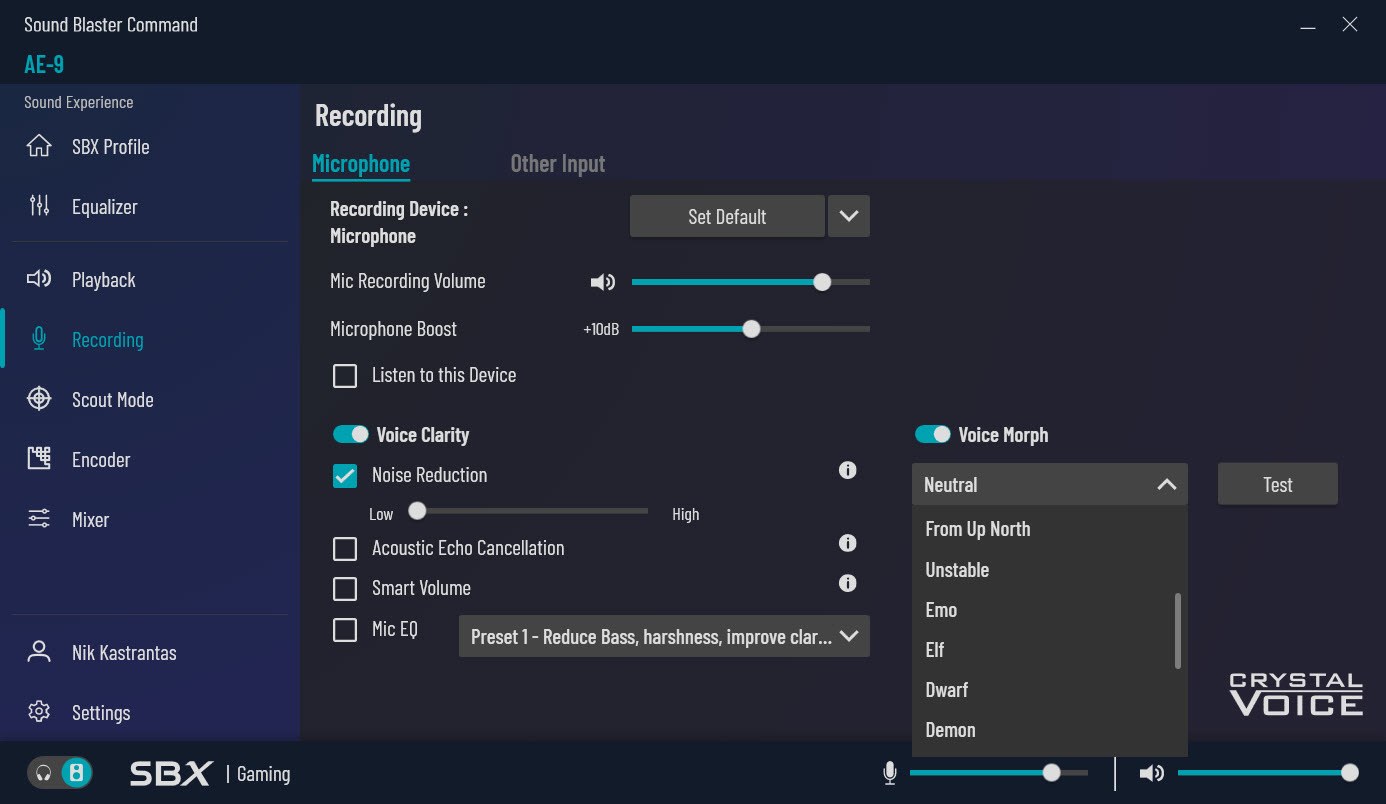The height and width of the screenshot is (804, 1386).
Task: Adjust bottom bar microphone level slider
Action: 999,773
